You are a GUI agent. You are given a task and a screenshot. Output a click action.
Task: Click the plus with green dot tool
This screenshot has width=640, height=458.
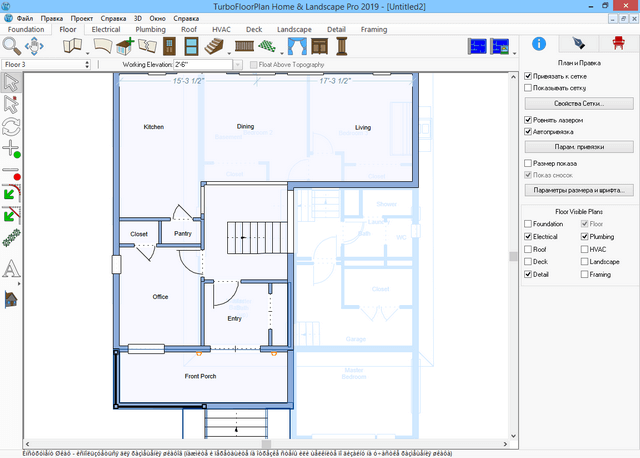click(12, 149)
